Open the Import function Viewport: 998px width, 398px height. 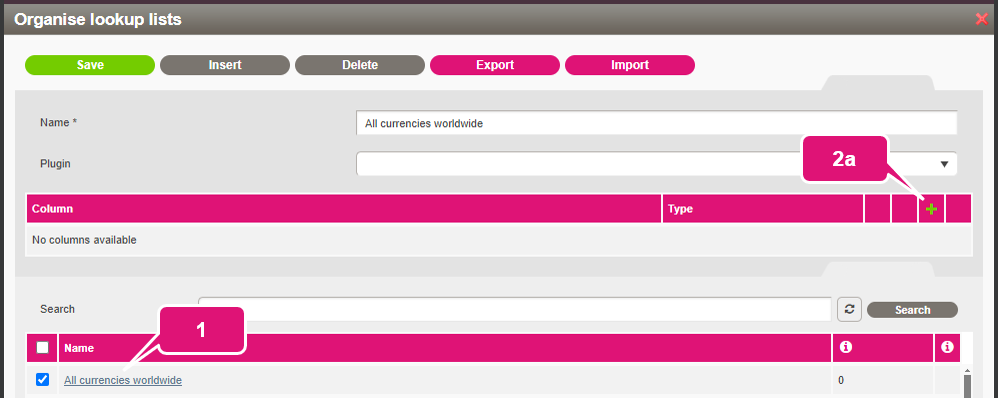pos(629,65)
